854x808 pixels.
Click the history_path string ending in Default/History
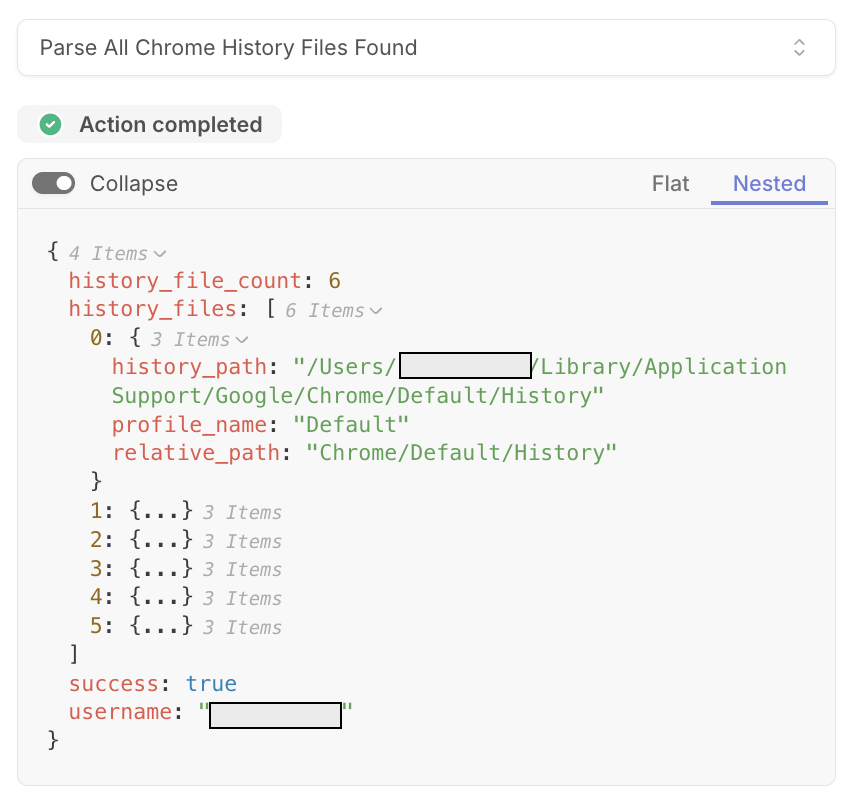(x=449, y=381)
